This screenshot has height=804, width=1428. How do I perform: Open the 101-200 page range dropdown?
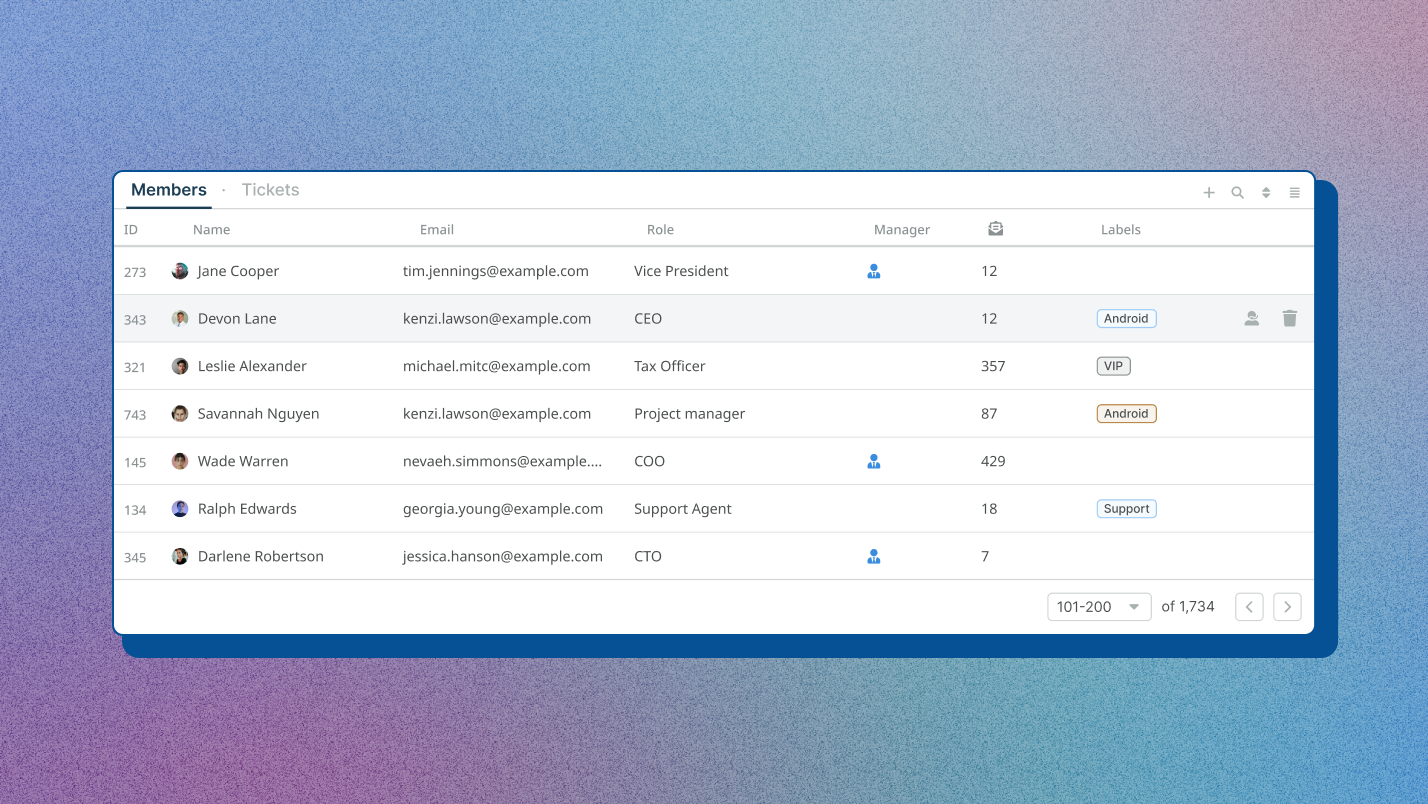1098,606
